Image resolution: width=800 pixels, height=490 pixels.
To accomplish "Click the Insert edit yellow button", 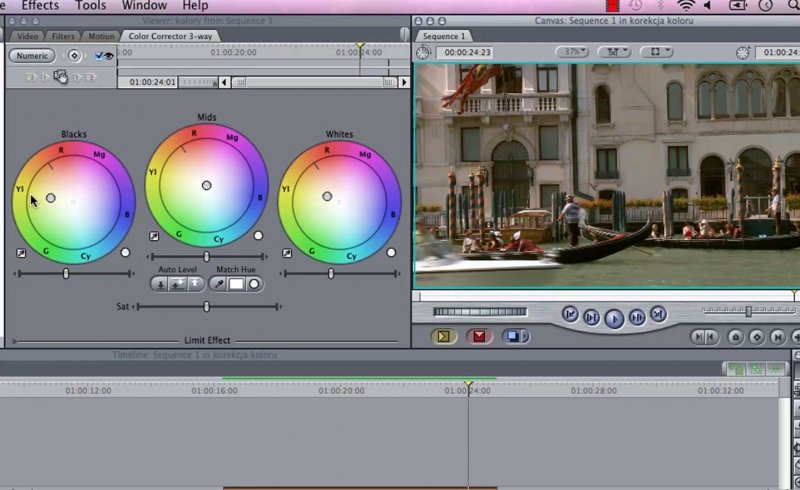I will (x=444, y=337).
